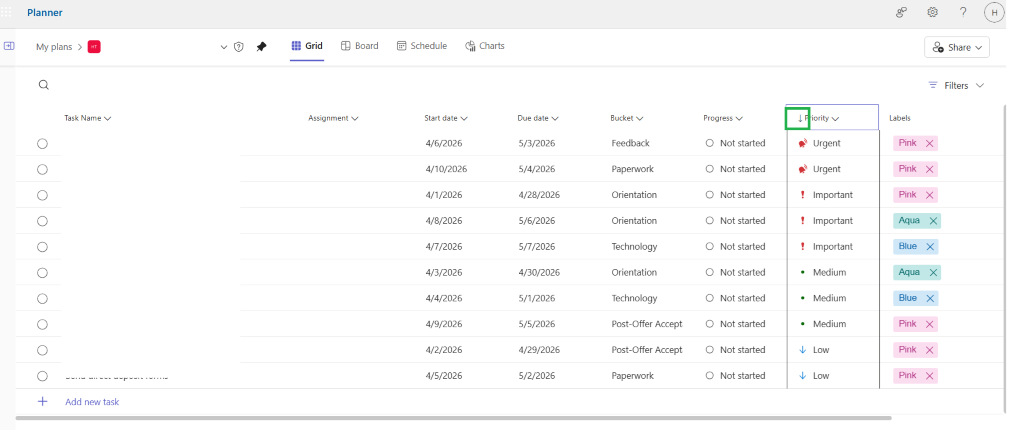
Task: Open the Help question mark icon
Action: coord(963,12)
